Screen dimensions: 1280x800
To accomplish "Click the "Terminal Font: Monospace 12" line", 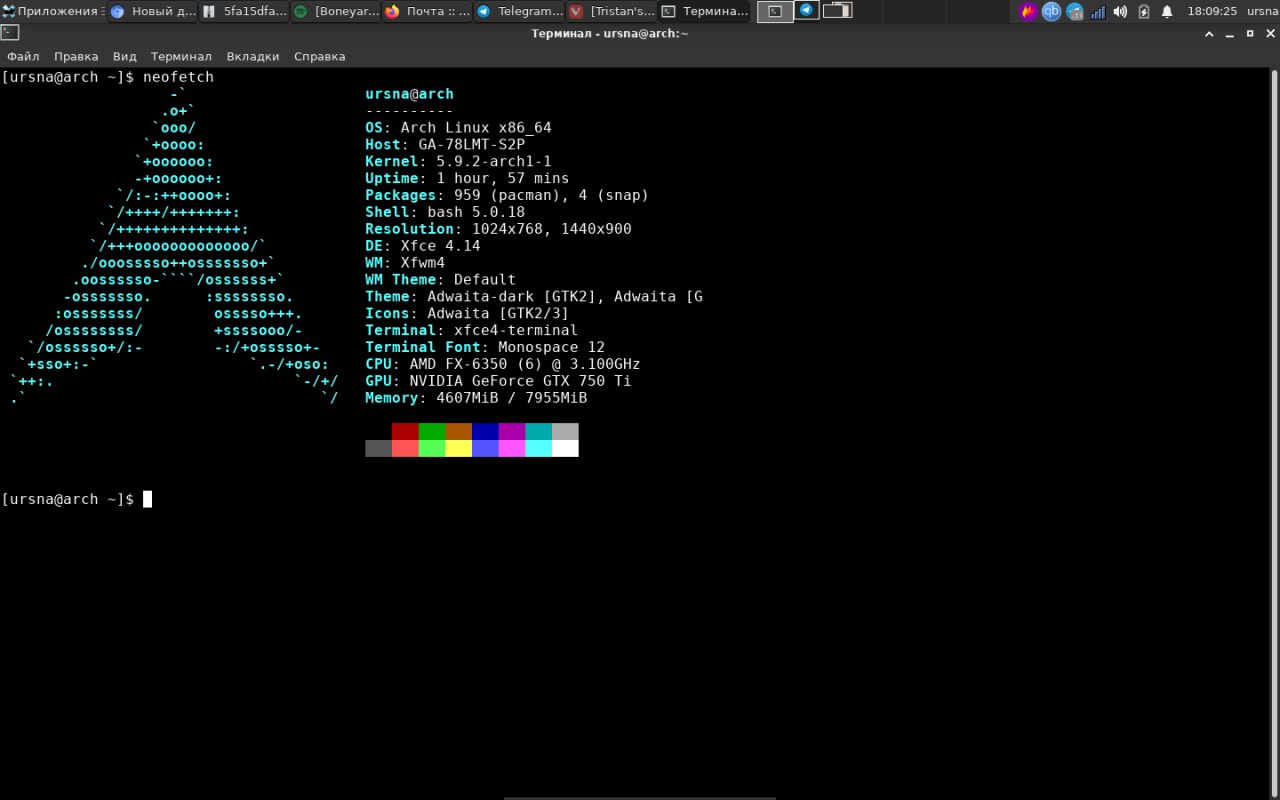I will click(x=485, y=349).
